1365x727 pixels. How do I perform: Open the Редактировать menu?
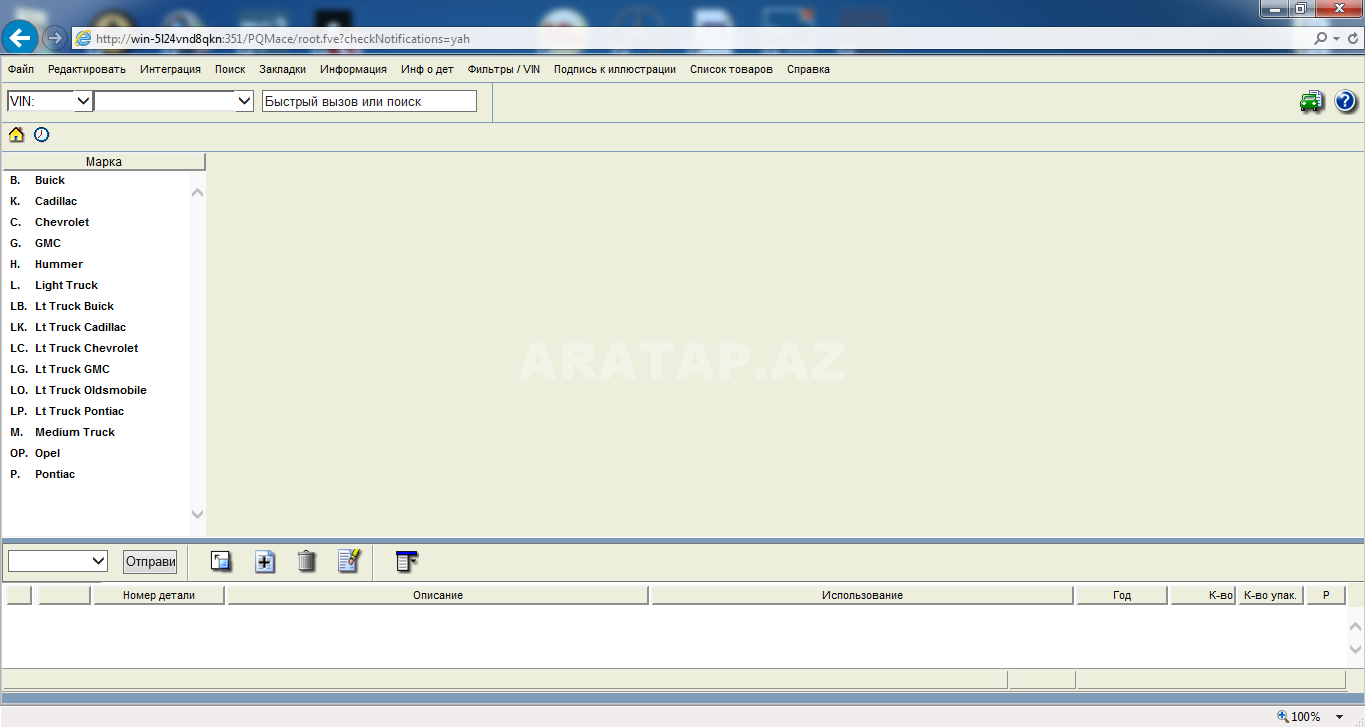point(87,69)
